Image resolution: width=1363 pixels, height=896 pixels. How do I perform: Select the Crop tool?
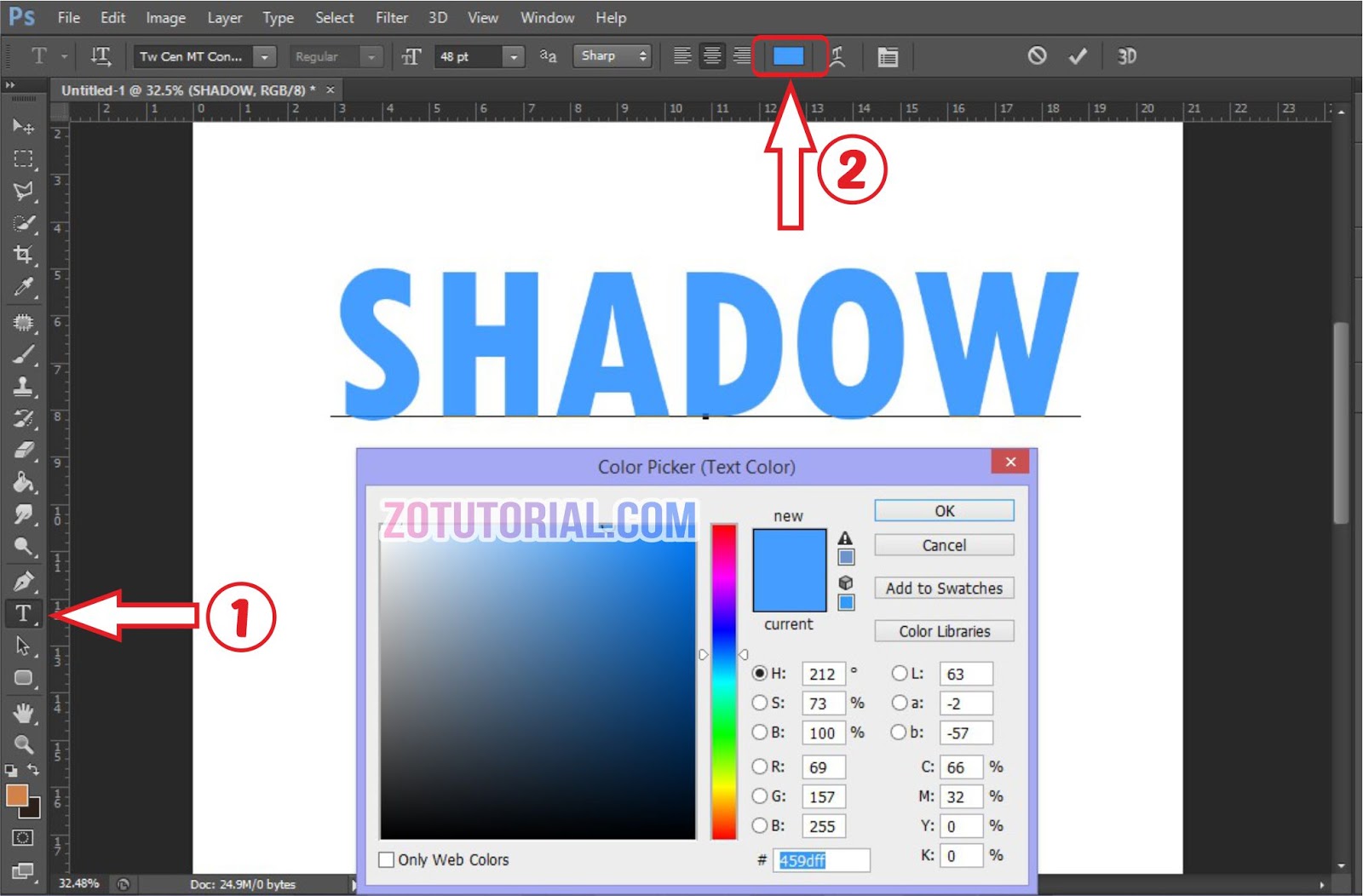(24, 255)
